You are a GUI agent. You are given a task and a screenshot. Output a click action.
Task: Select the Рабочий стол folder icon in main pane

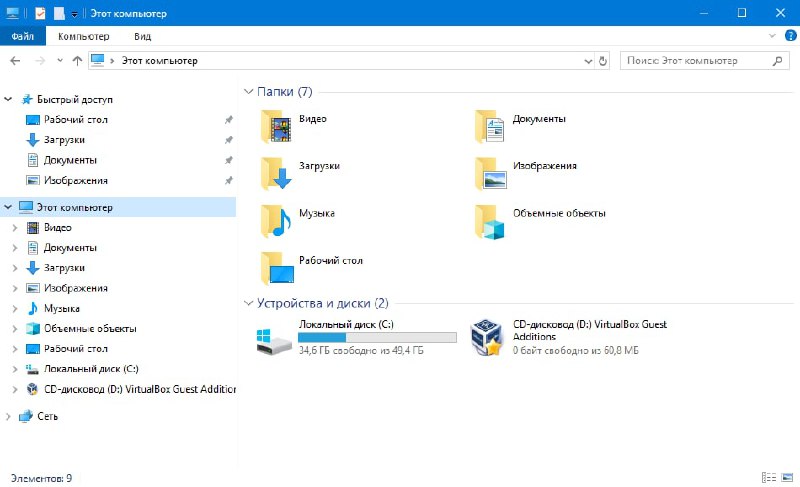(x=277, y=268)
